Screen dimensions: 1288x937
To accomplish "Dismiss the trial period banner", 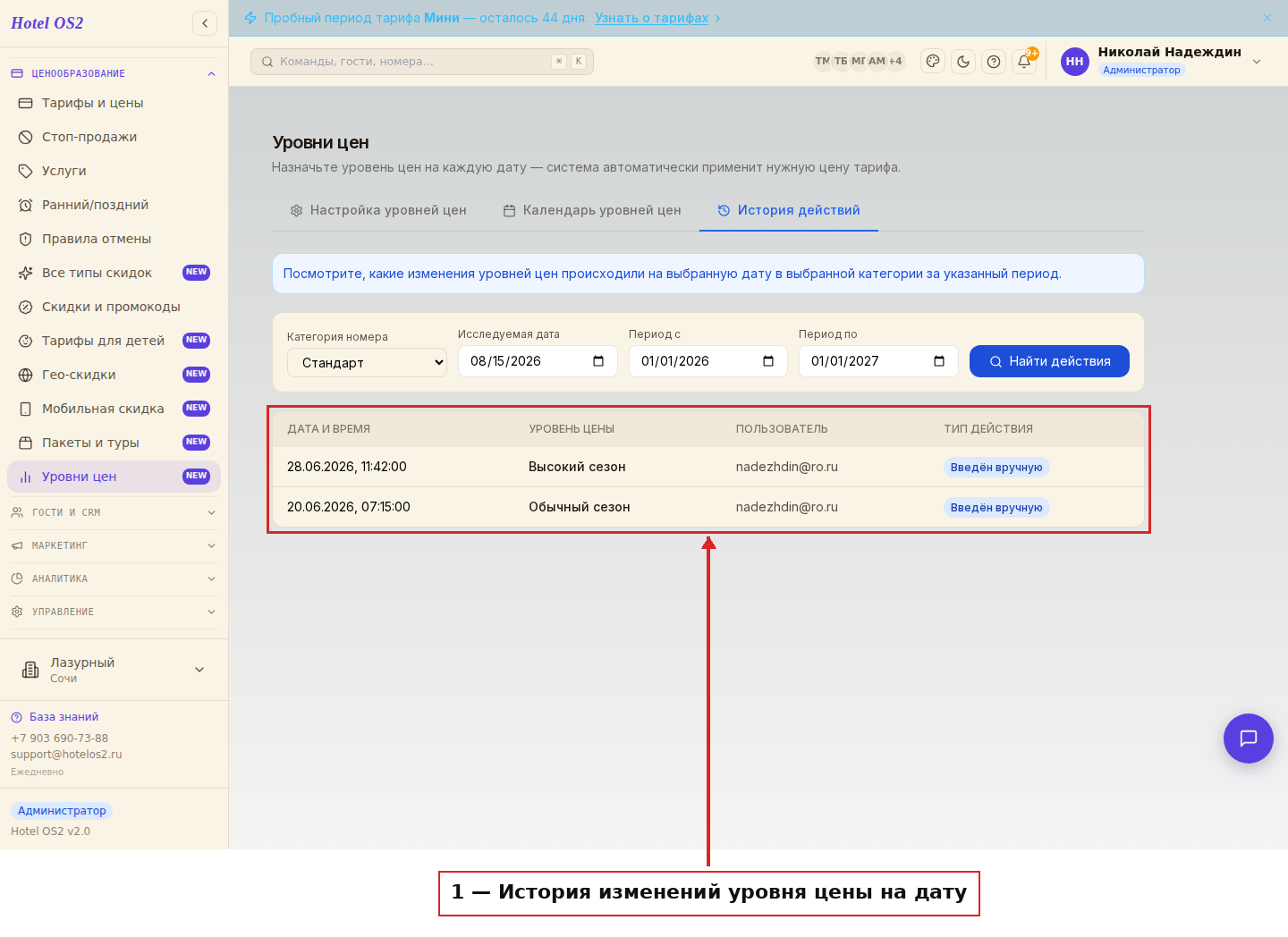I will (x=1267, y=18).
